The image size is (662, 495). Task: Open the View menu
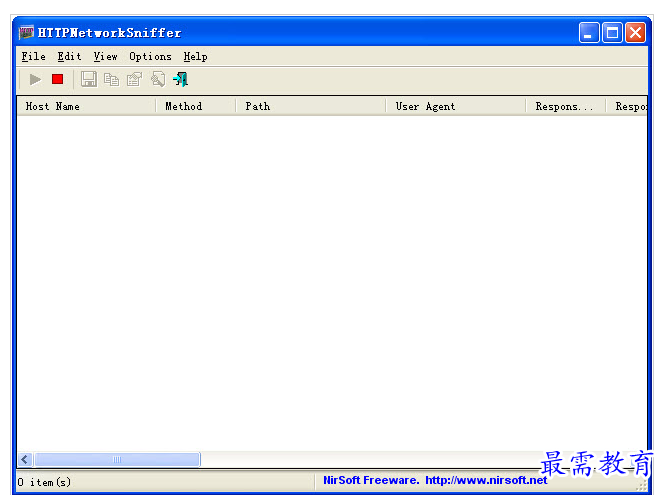point(106,57)
